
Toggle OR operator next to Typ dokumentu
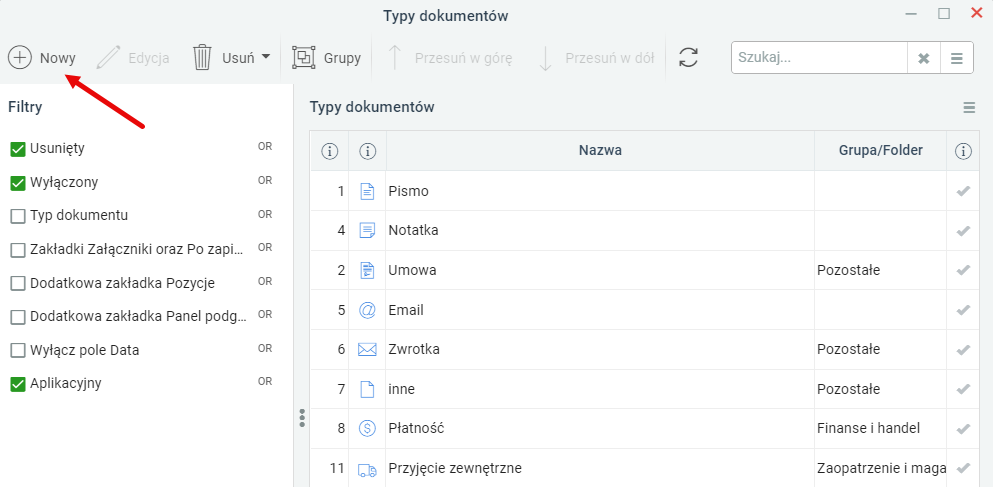(265, 215)
